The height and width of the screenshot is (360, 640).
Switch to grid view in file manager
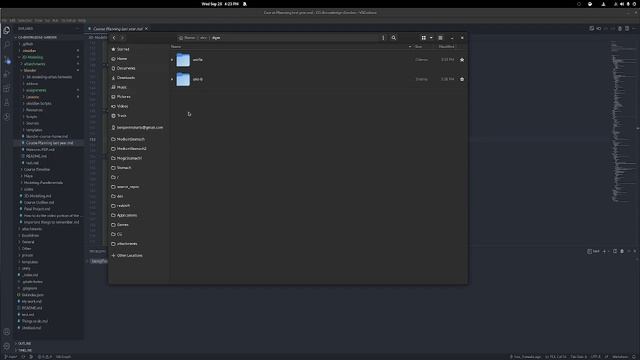coord(424,38)
